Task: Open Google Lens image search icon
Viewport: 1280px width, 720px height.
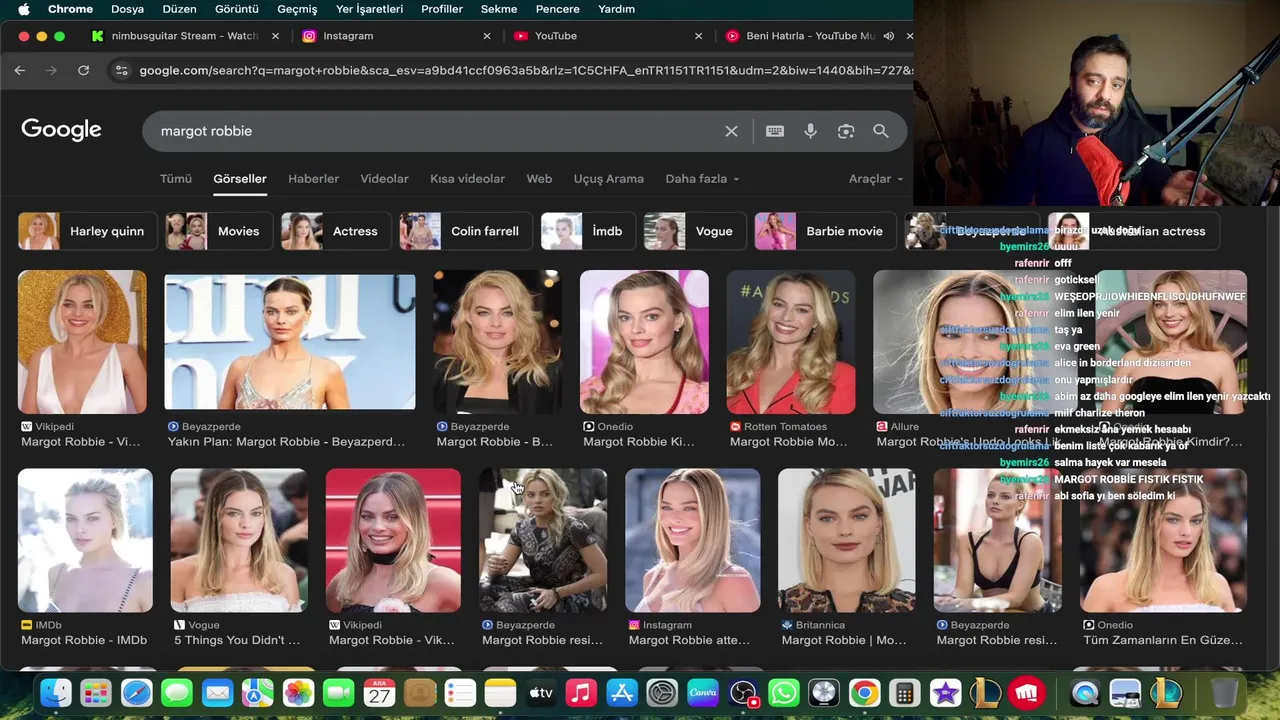Action: (x=846, y=131)
